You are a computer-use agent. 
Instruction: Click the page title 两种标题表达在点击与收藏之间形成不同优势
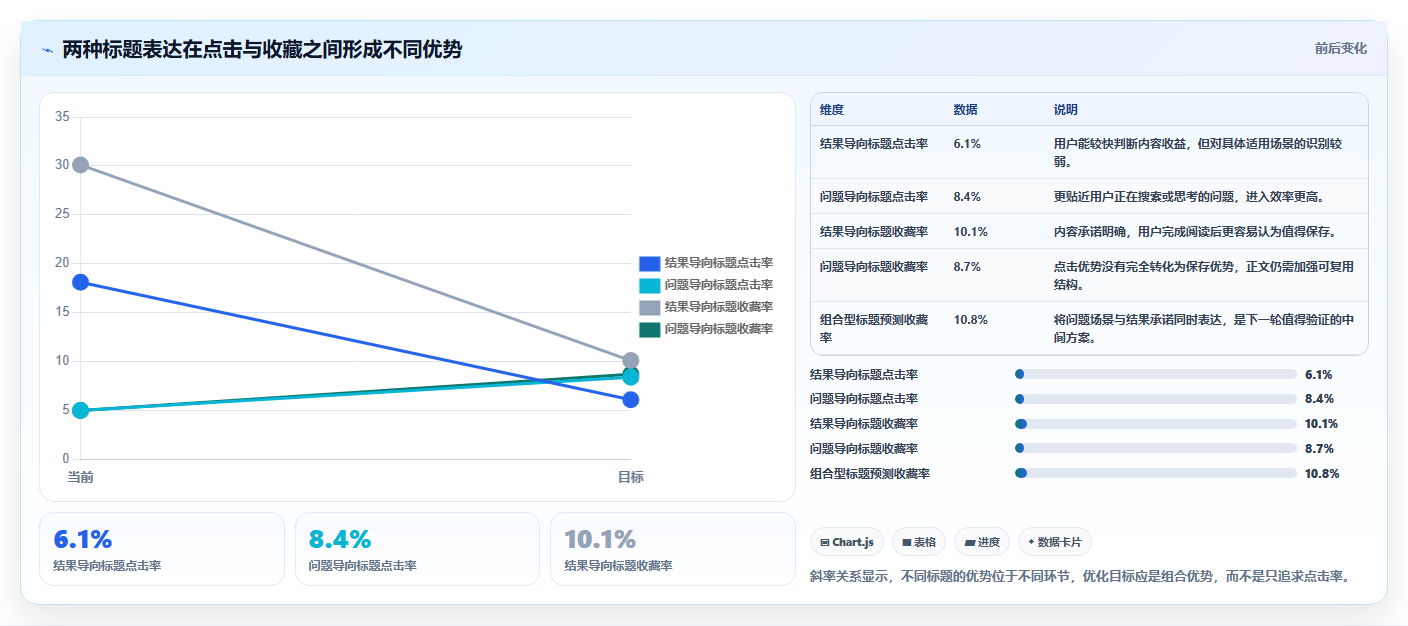[262, 49]
